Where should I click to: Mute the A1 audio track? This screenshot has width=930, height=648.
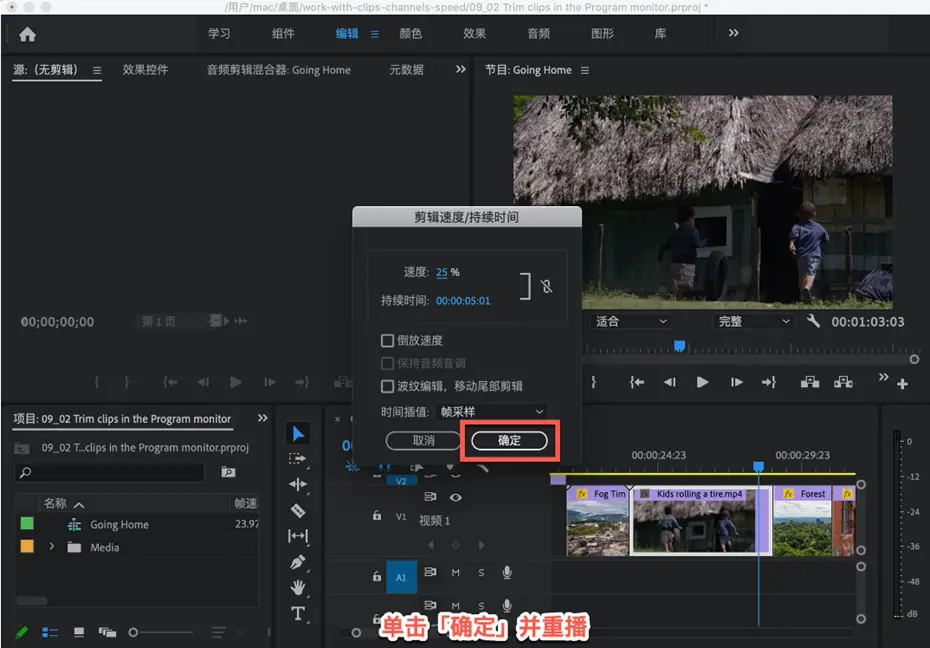pos(456,573)
